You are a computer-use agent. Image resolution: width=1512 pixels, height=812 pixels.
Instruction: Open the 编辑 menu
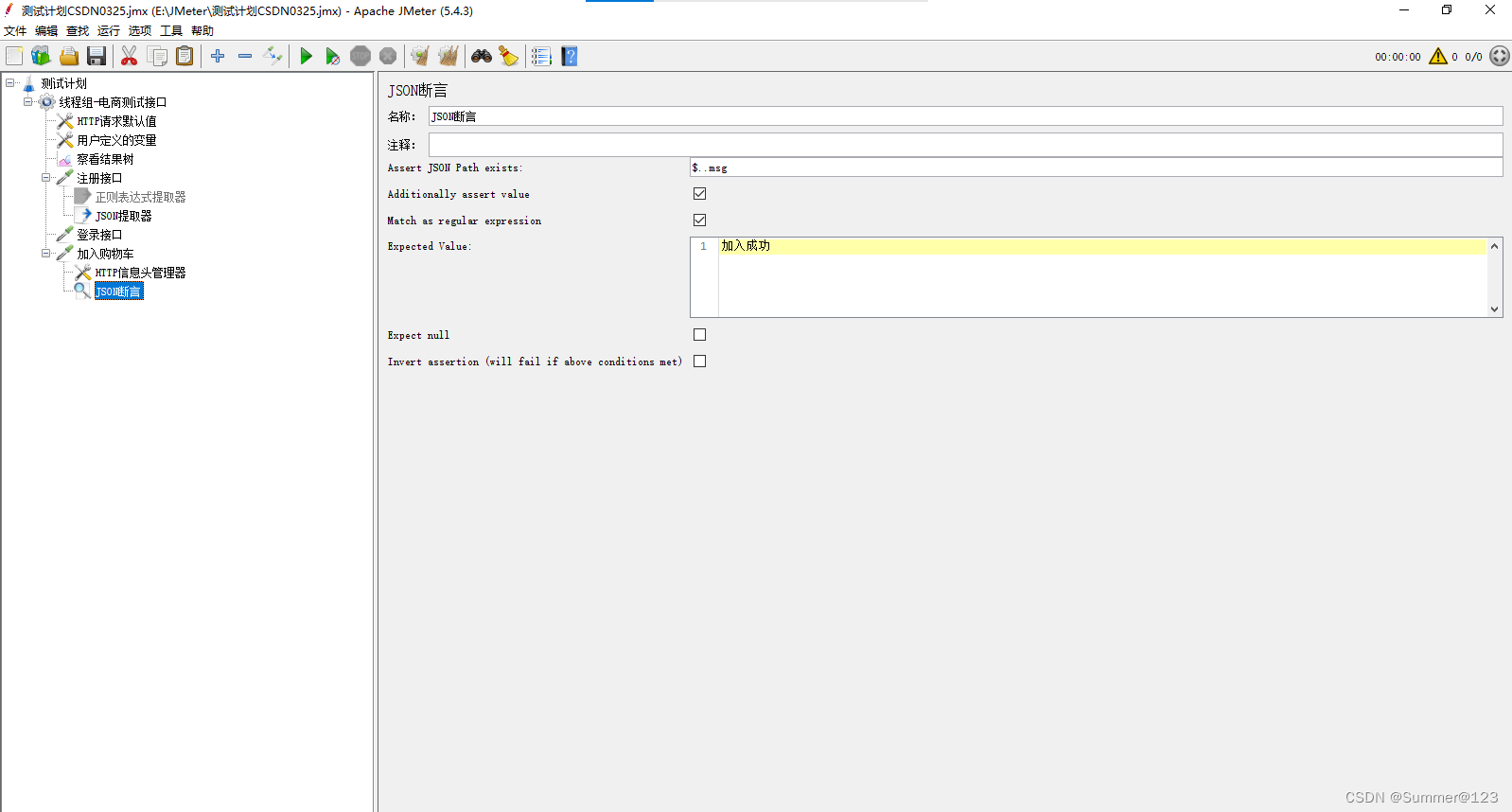tap(46, 31)
